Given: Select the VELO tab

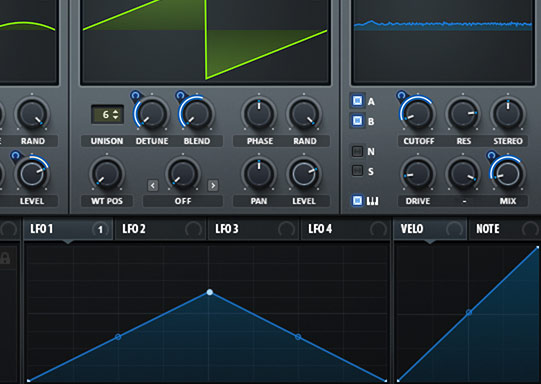Looking at the screenshot, I should click(x=430, y=229).
